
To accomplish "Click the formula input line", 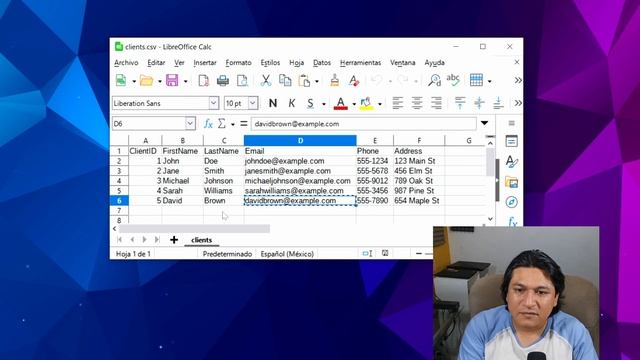I will click(363, 124).
